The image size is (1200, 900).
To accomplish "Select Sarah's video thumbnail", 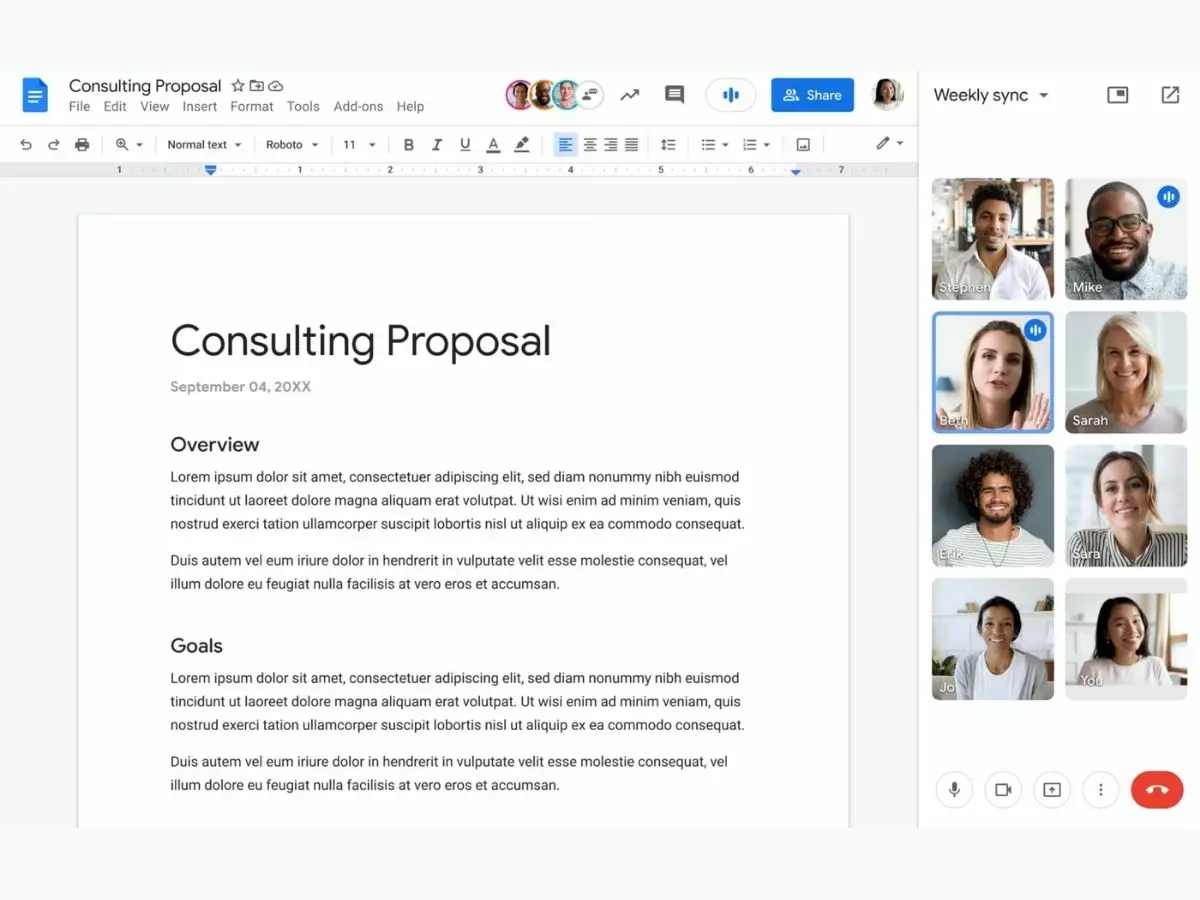I will 1126,371.
